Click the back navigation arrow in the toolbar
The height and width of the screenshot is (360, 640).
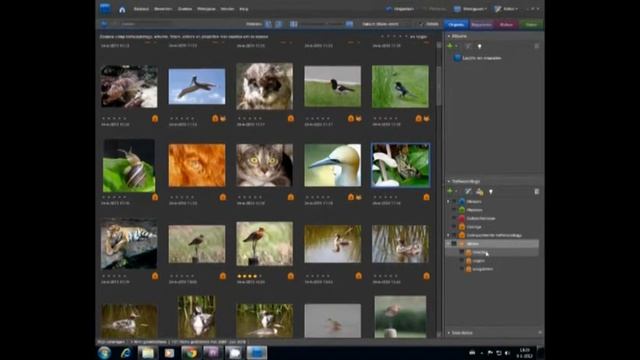pos(104,24)
